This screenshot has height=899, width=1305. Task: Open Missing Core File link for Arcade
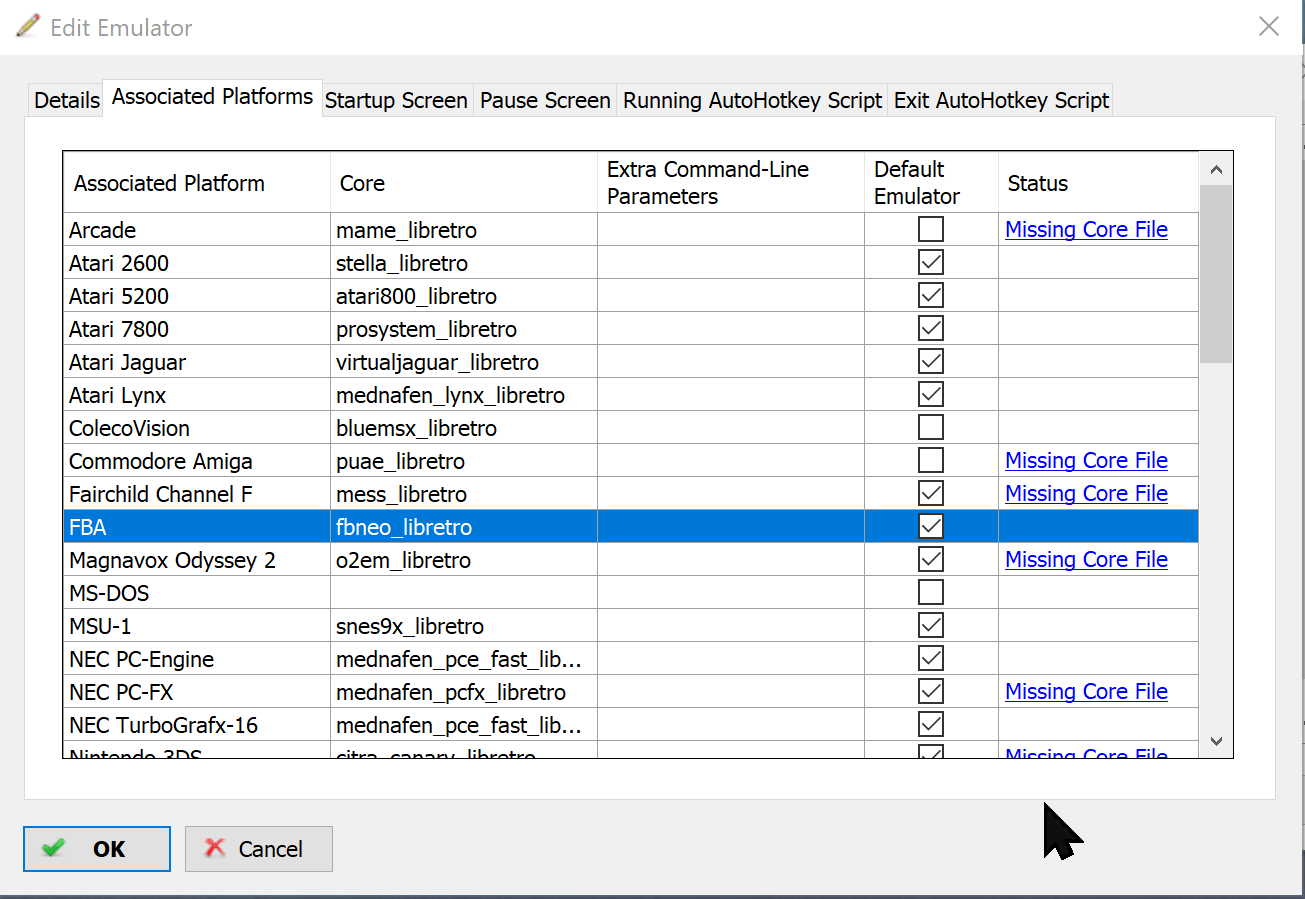point(1086,229)
